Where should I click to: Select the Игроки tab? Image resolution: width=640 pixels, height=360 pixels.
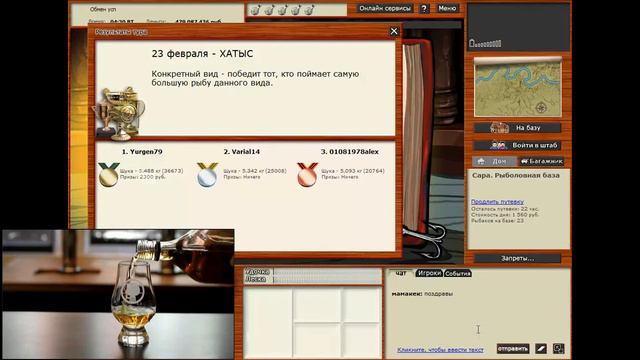click(429, 273)
